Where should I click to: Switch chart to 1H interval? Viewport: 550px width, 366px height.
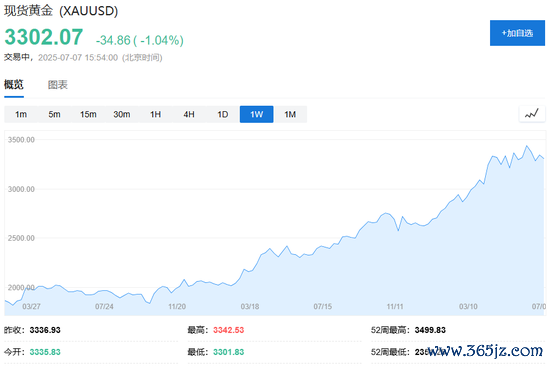(155, 114)
